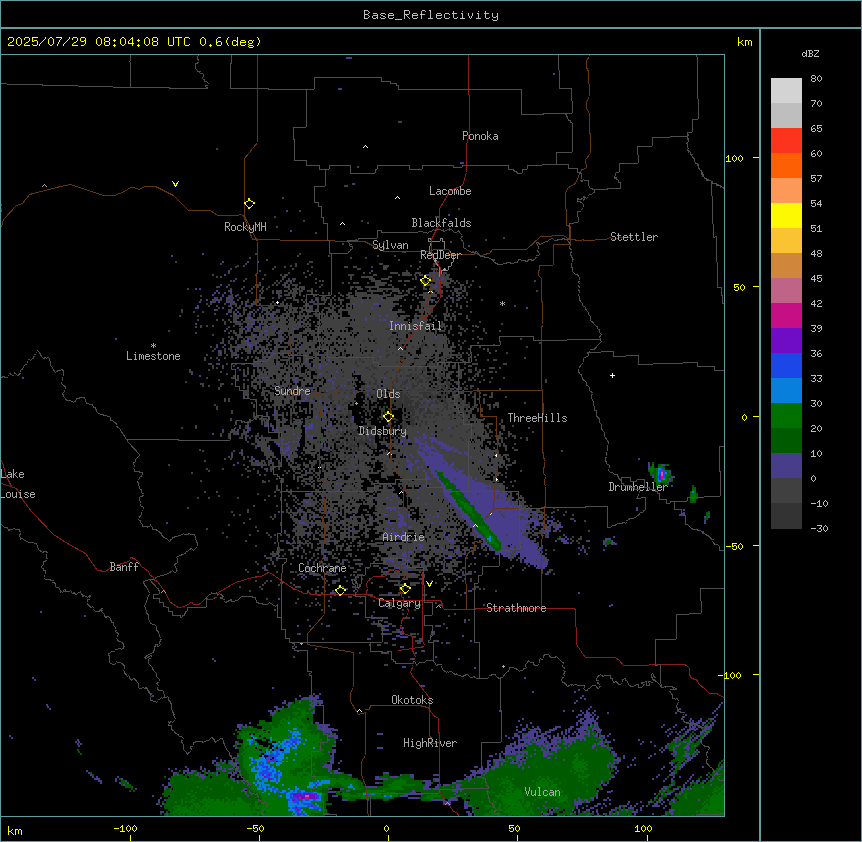Click the RockyMH label
Image resolution: width=862 pixels, height=842 pixels.
[245, 227]
